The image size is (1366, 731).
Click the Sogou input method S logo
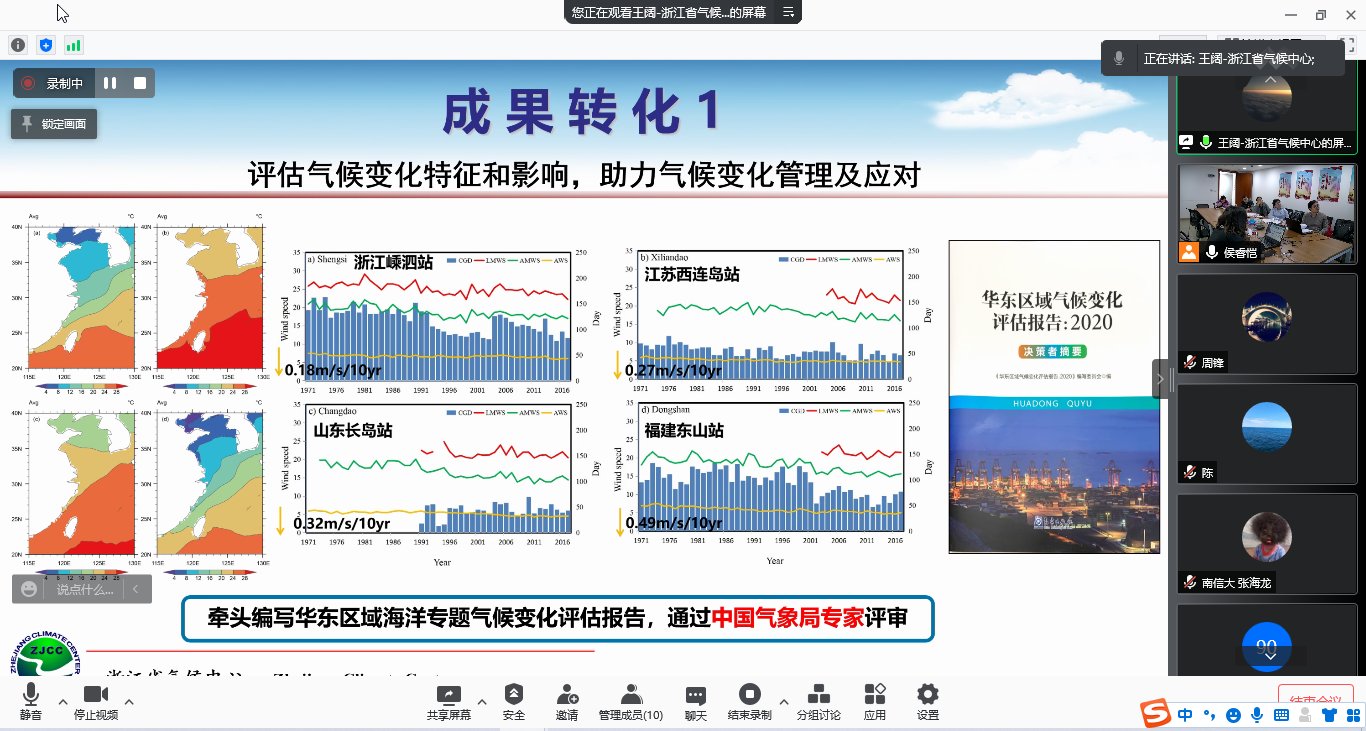[1157, 714]
